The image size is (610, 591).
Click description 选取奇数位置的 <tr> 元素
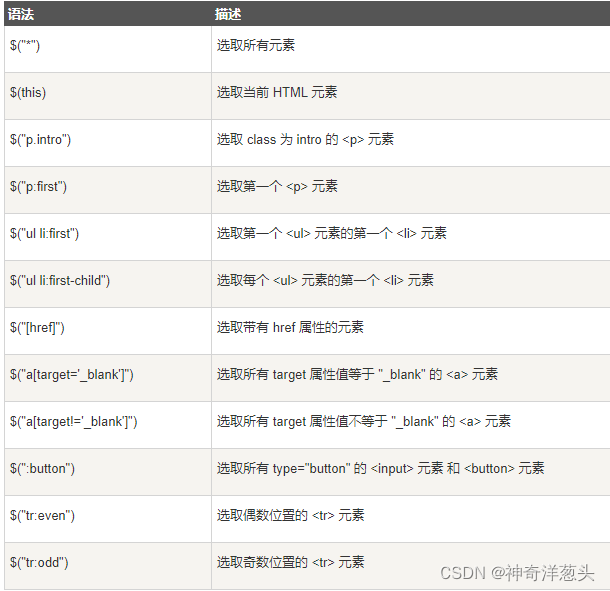tap(291, 563)
